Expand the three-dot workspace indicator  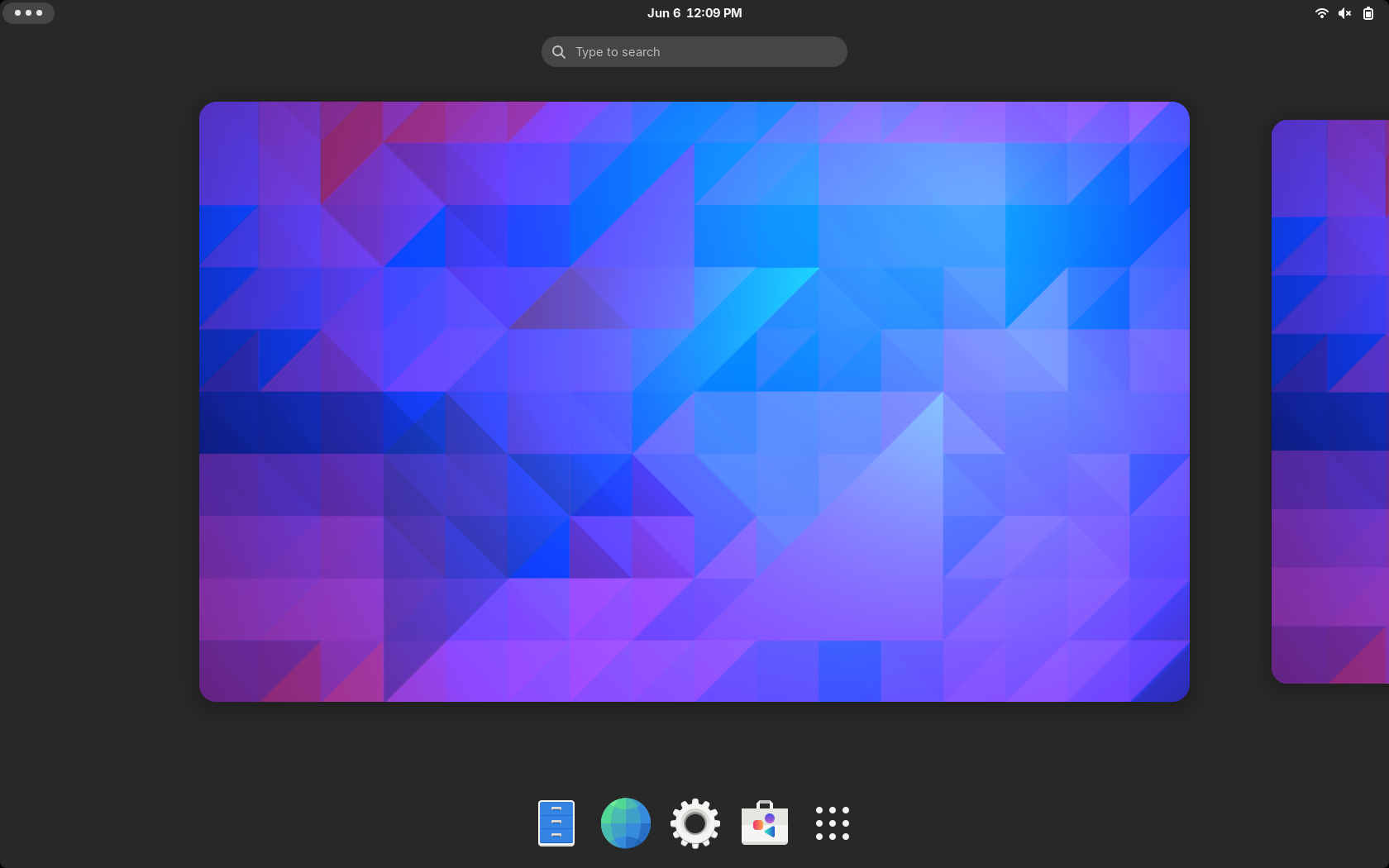29,12
